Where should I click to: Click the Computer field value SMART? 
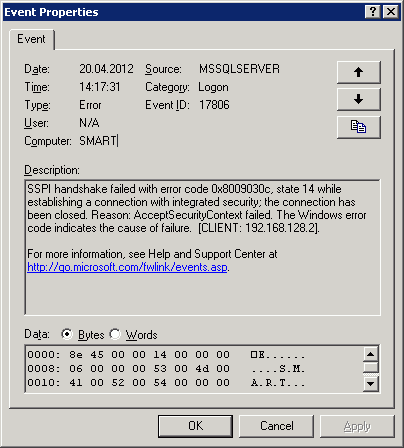[x=98, y=141]
